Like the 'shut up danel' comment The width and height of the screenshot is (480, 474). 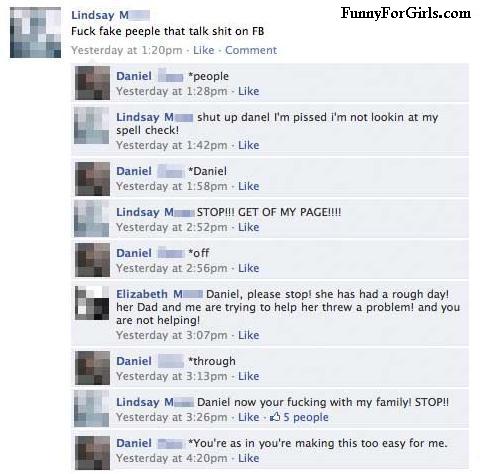(x=248, y=145)
